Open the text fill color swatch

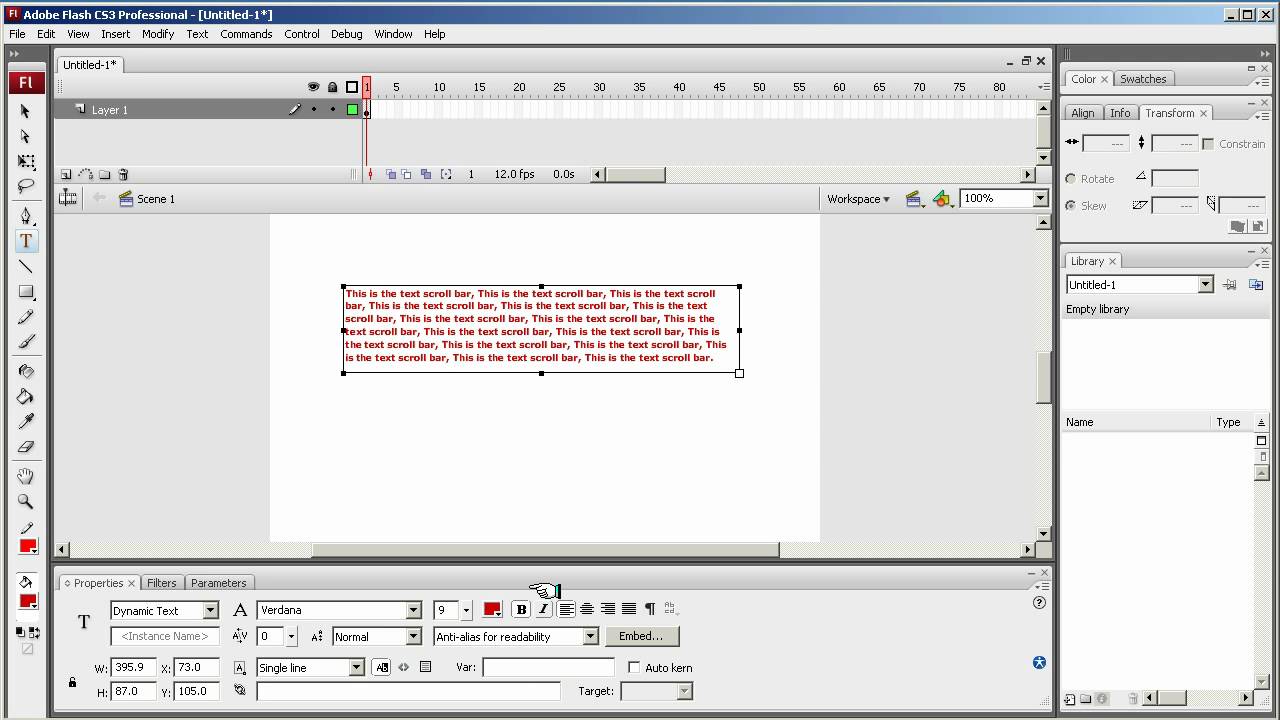pos(492,609)
